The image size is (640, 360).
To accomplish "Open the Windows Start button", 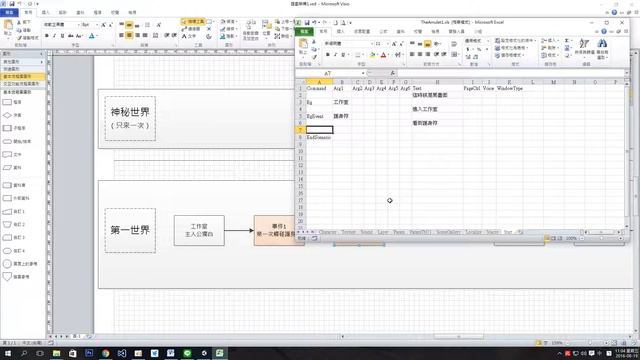I will tap(8, 353).
